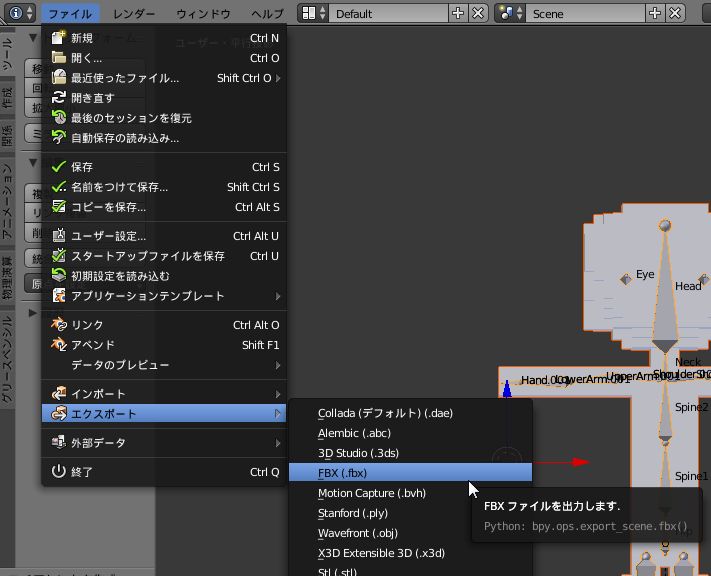Add a new scene next to Scene
This screenshot has width=711, height=576.
tap(655, 13)
